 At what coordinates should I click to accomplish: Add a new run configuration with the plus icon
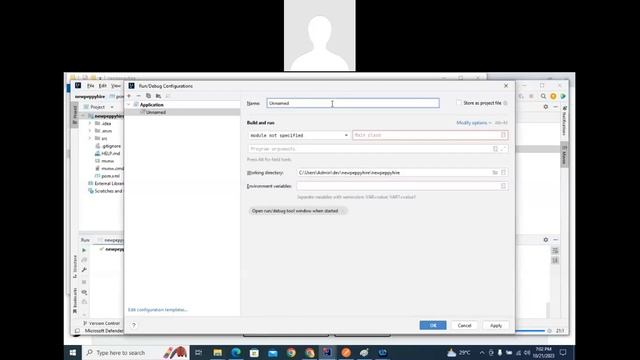pyautogui.click(x=129, y=96)
